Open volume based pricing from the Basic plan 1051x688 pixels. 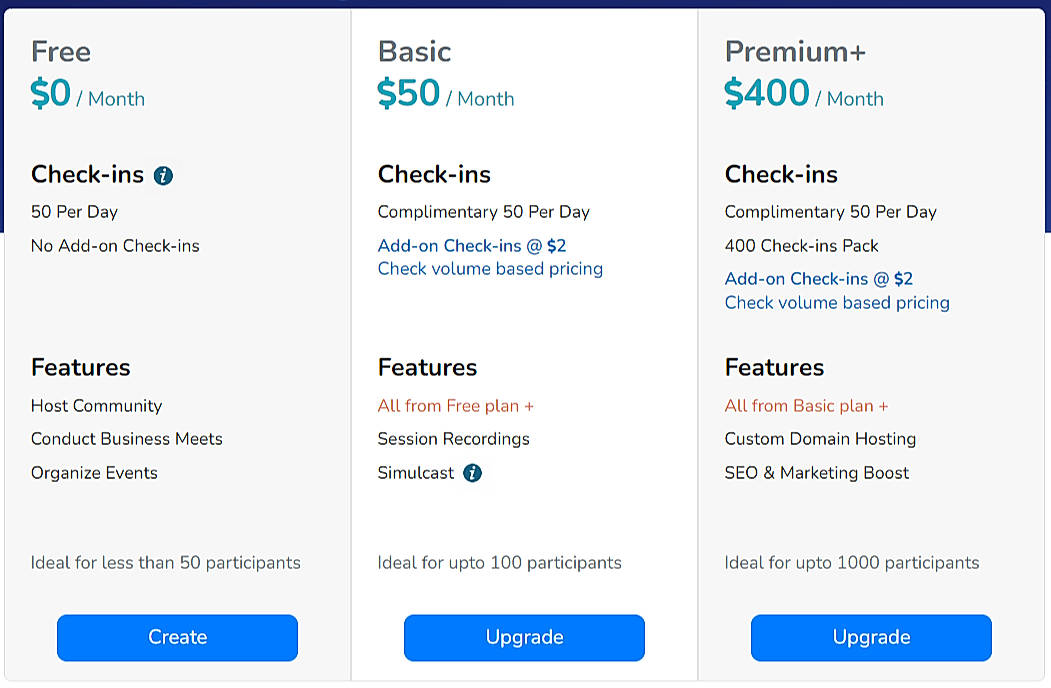pyautogui.click(x=490, y=268)
